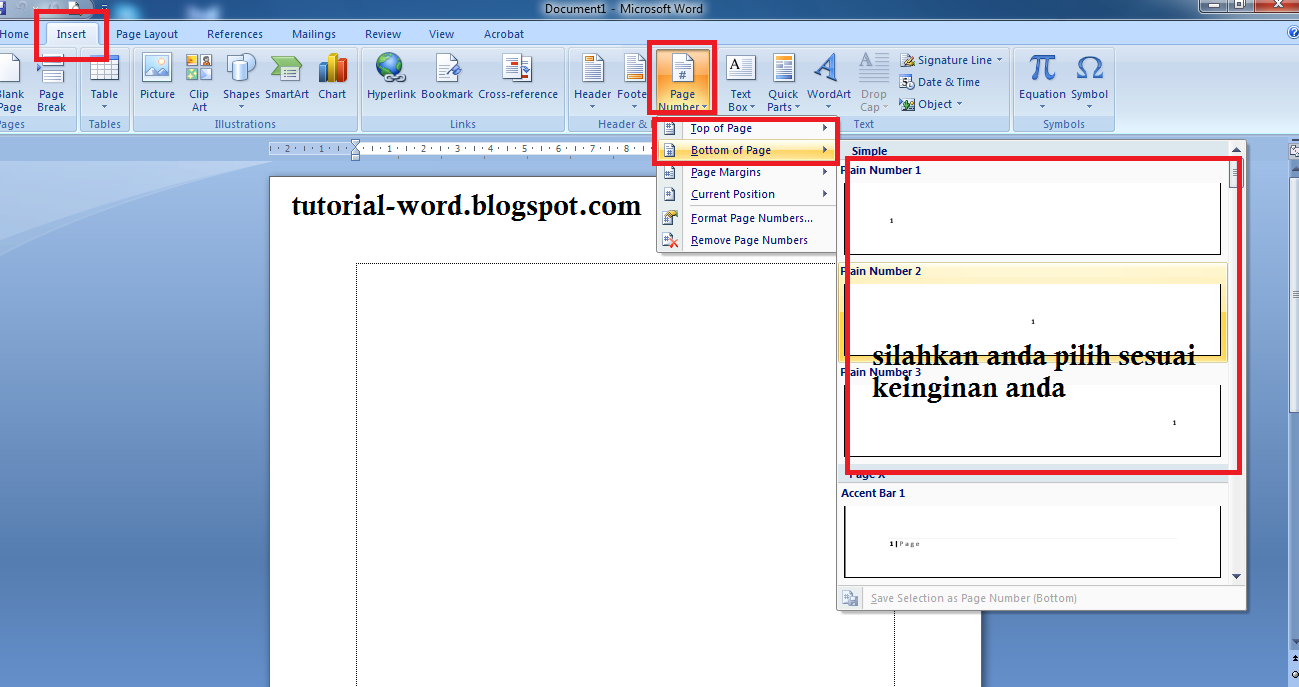Click Save Selection as Page Number (Bottom)
This screenshot has width=1299, height=687.
click(974, 598)
